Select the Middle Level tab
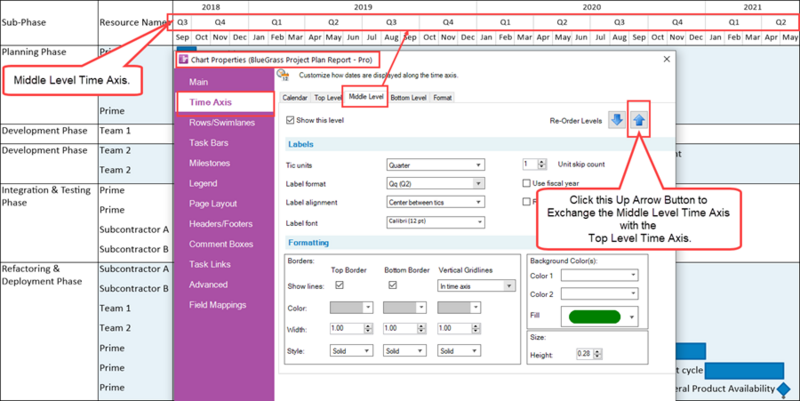The width and height of the screenshot is (800, 401). pos(366,96)
